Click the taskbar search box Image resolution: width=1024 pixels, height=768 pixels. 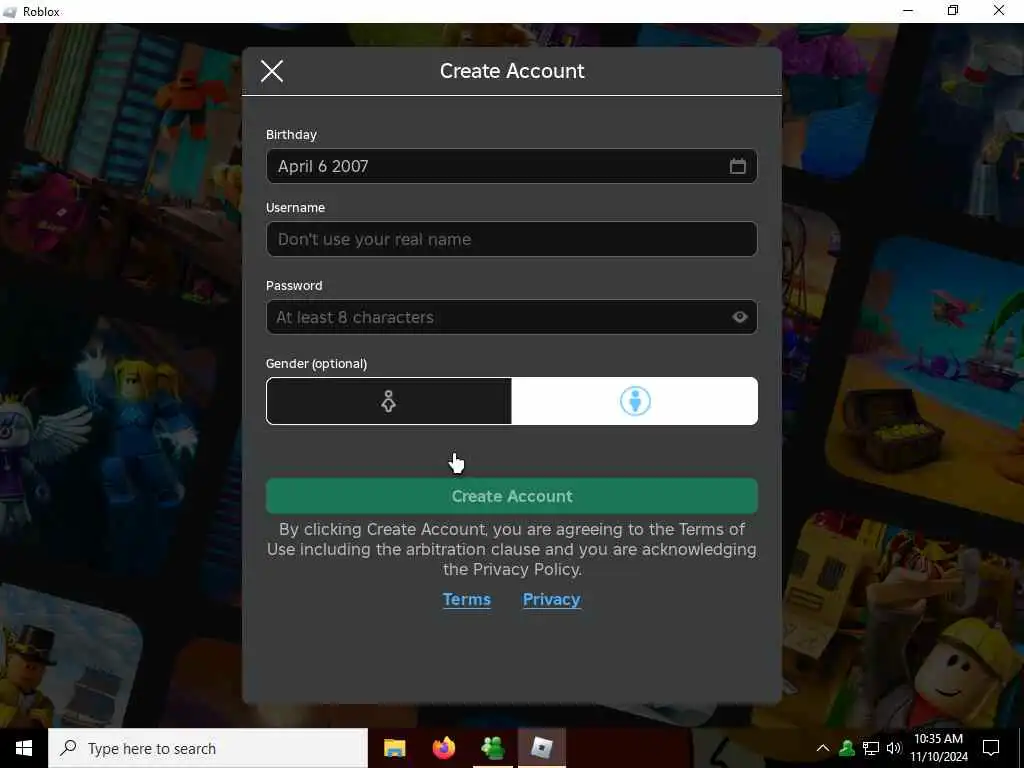point(208,748)
